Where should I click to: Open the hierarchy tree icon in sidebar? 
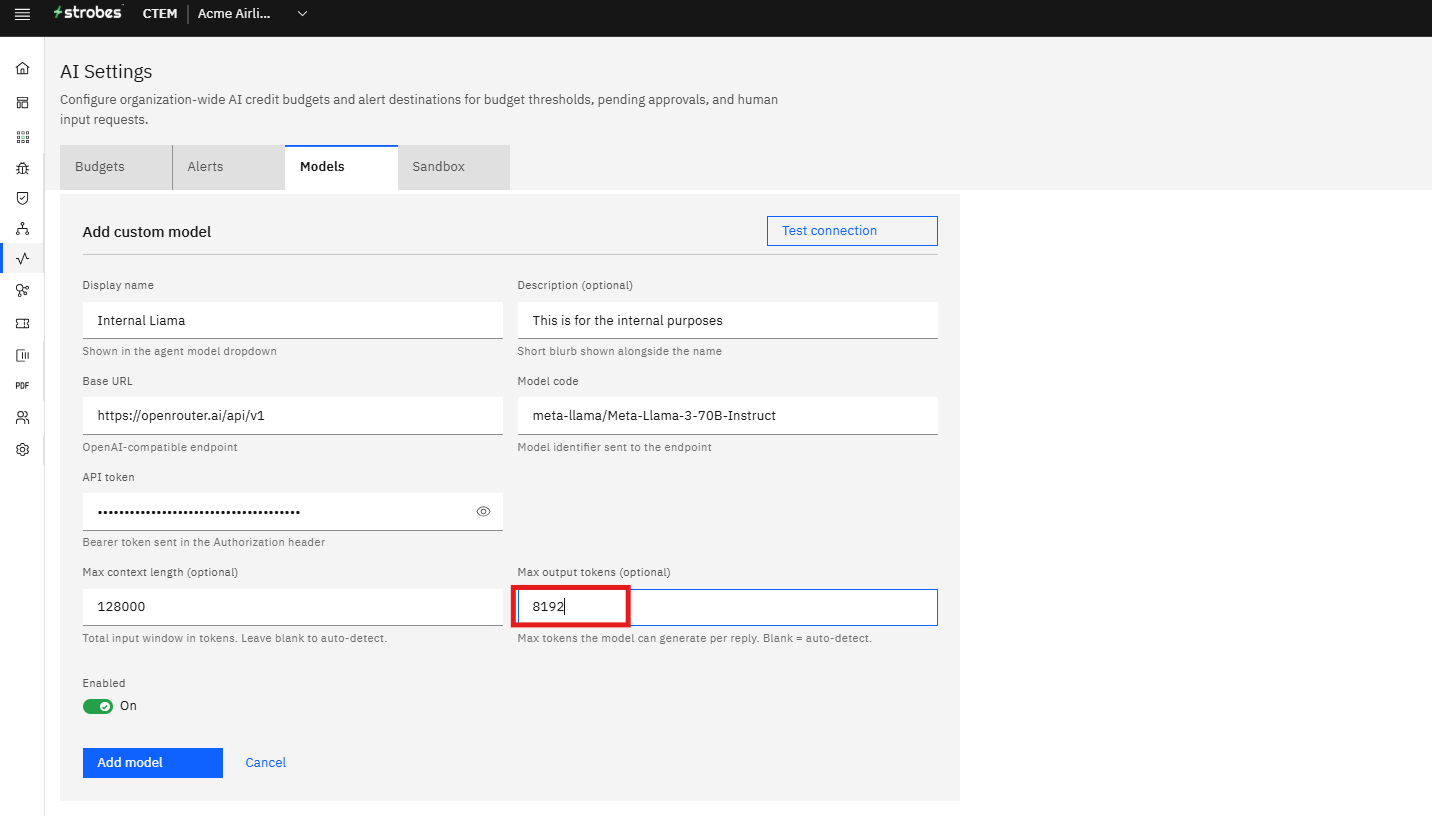point(22,229)
